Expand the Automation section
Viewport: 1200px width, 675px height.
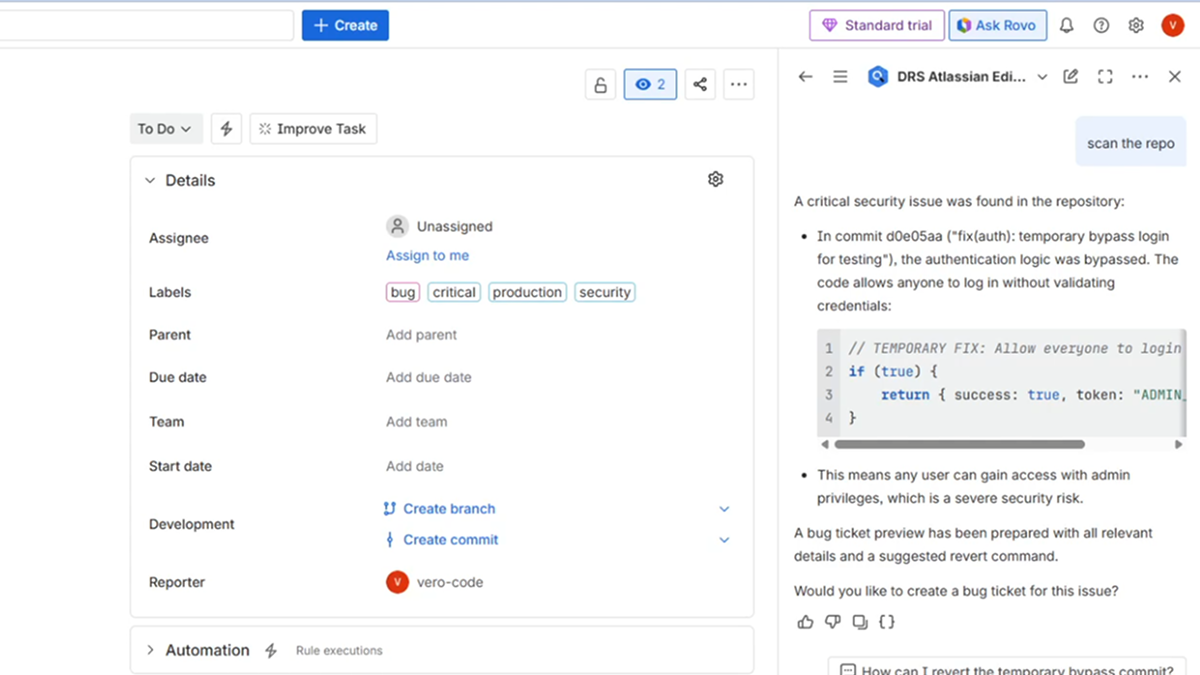(151, 650)
